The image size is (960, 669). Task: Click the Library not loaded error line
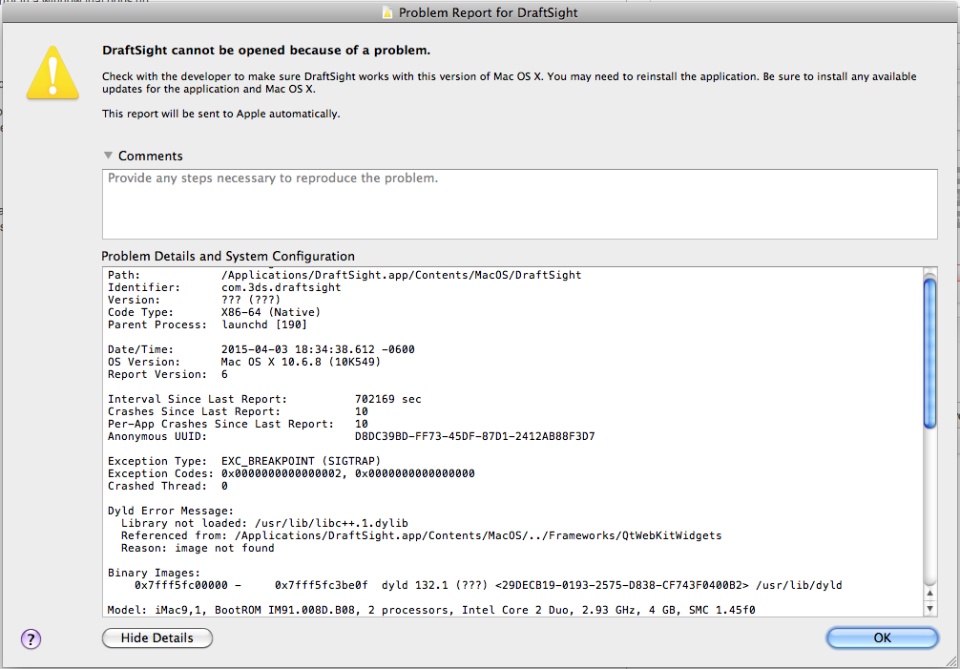[x=265, y=523]
